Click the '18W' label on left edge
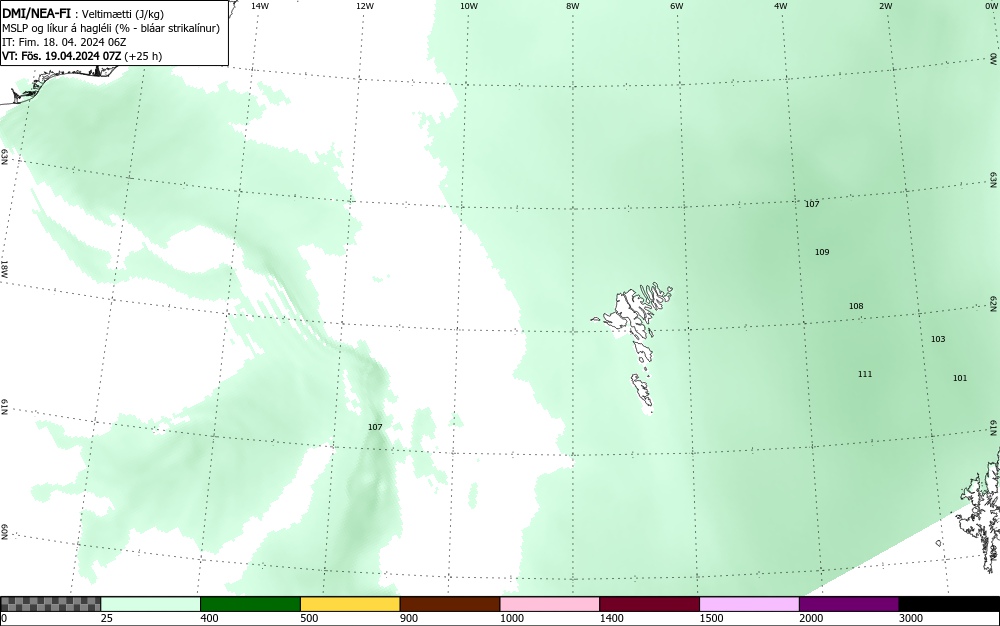The image size is (1000, 626). [x=4, y=268]
